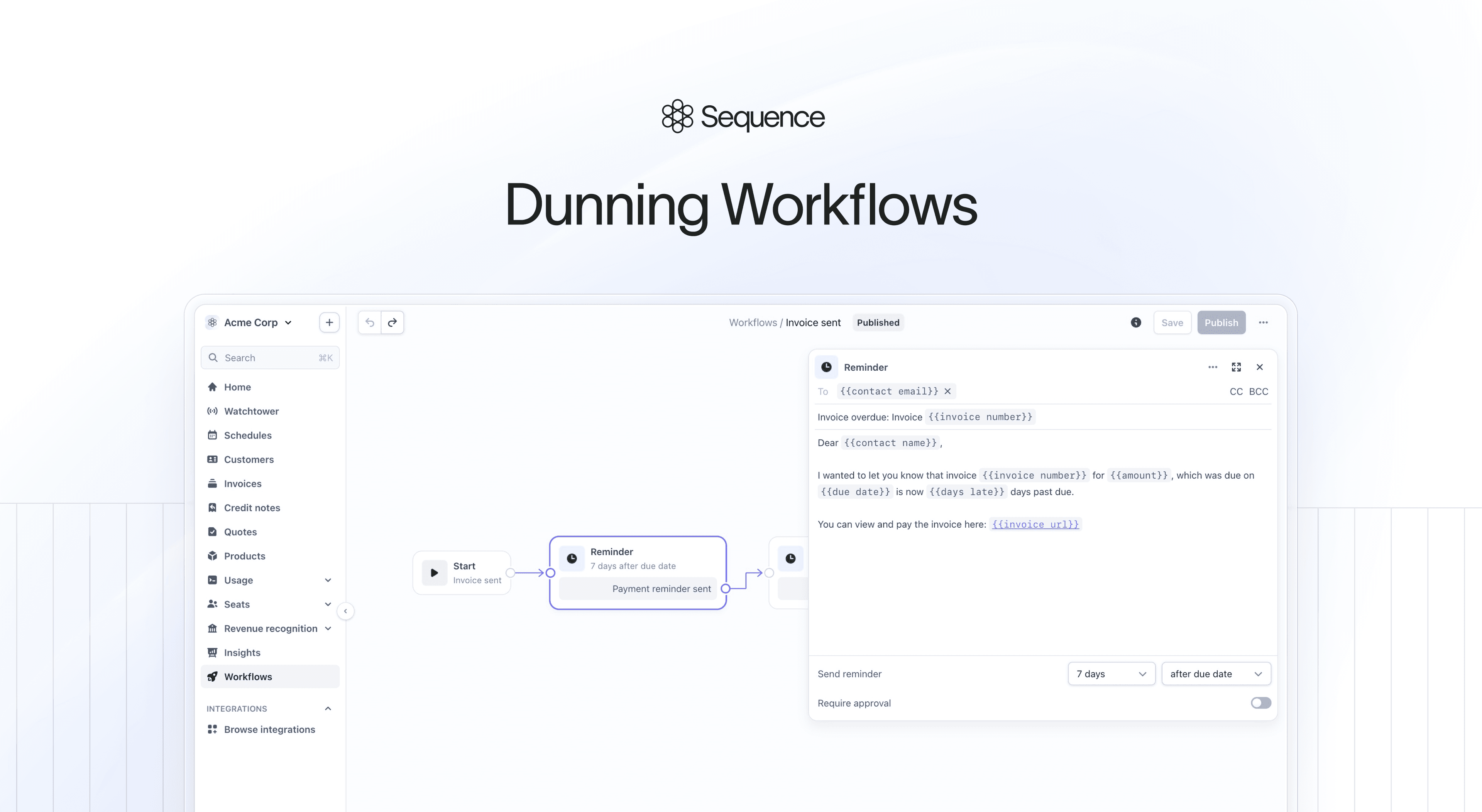Open Quotes in the sidebar
The width and height of the screenshot is (1482, 812).
tap(270, 532)
